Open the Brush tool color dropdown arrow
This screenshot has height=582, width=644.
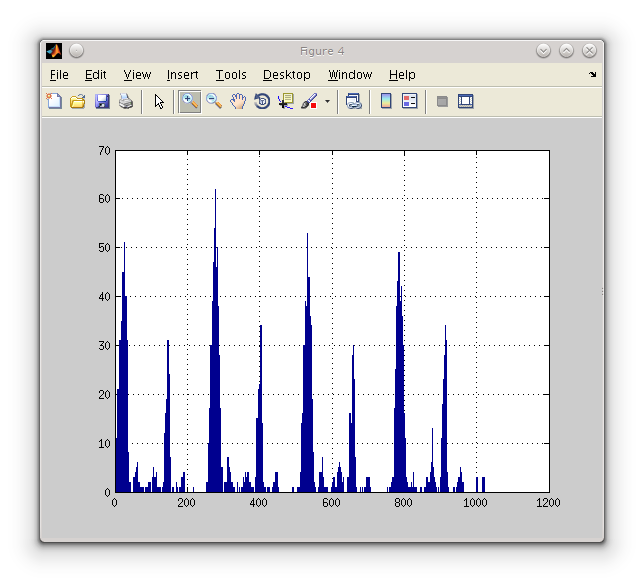[327, 101]
